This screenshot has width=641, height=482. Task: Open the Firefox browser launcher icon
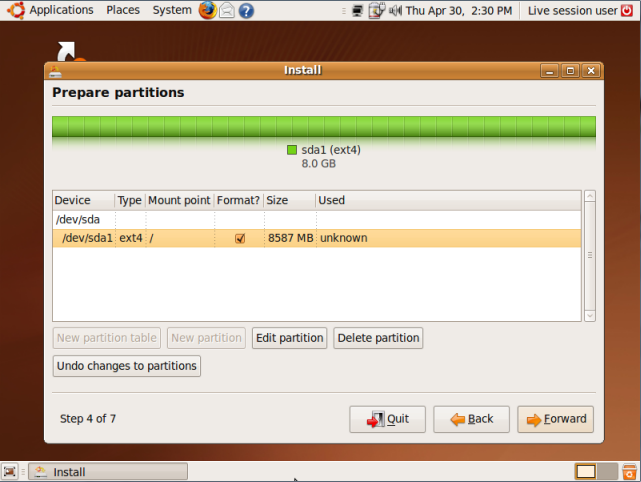[x=208, y=10]
